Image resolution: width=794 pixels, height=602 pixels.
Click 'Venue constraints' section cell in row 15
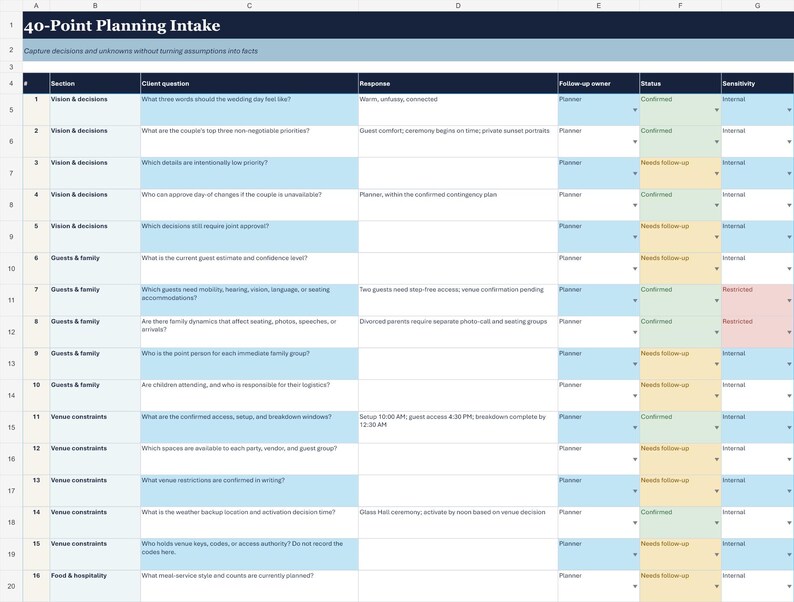click(95, 427)
